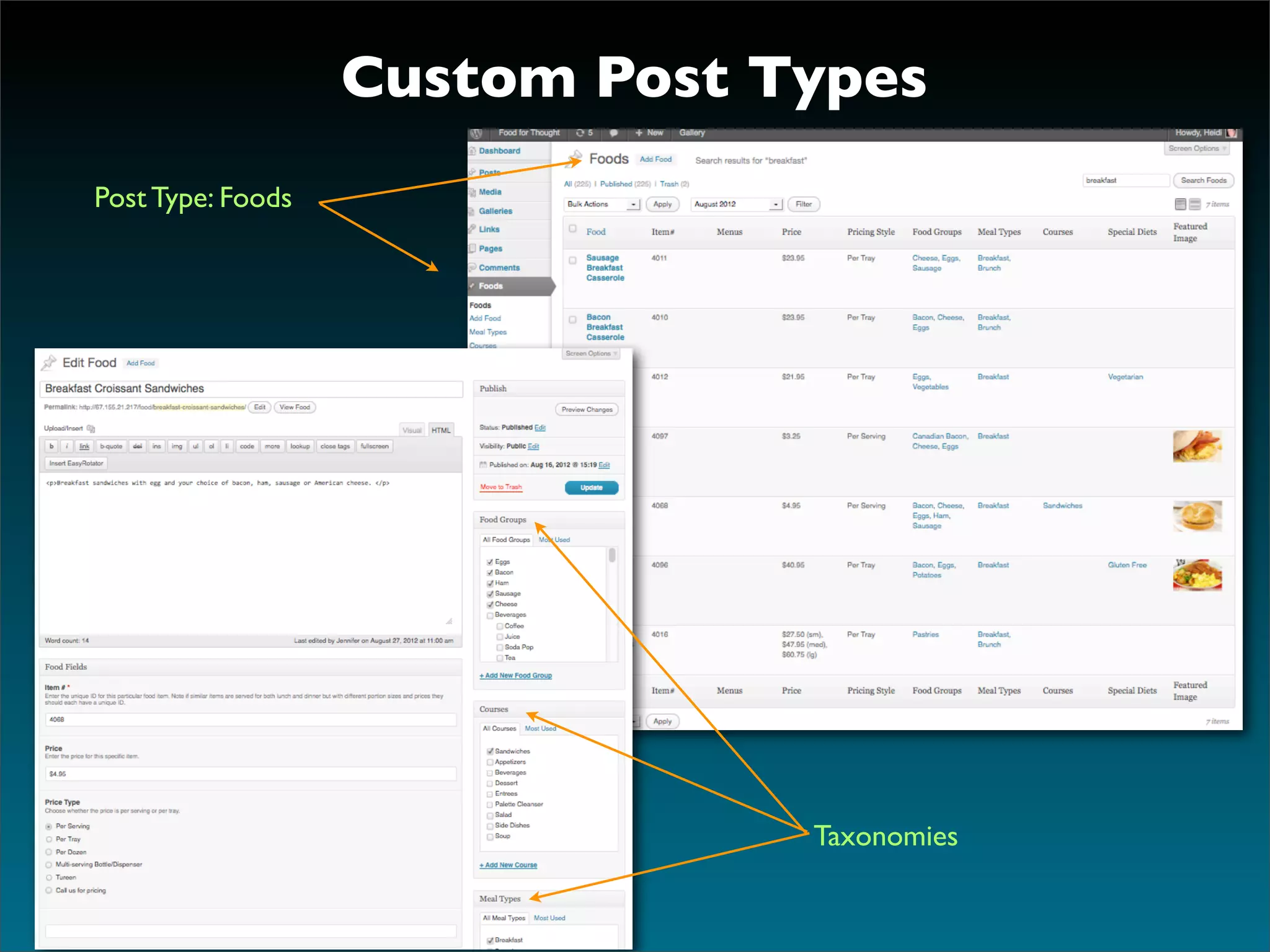Check the Bacon Breakfast Casserole row checkbox
Viewport: 1270px width, 952px height.
[x=573, y=320]
